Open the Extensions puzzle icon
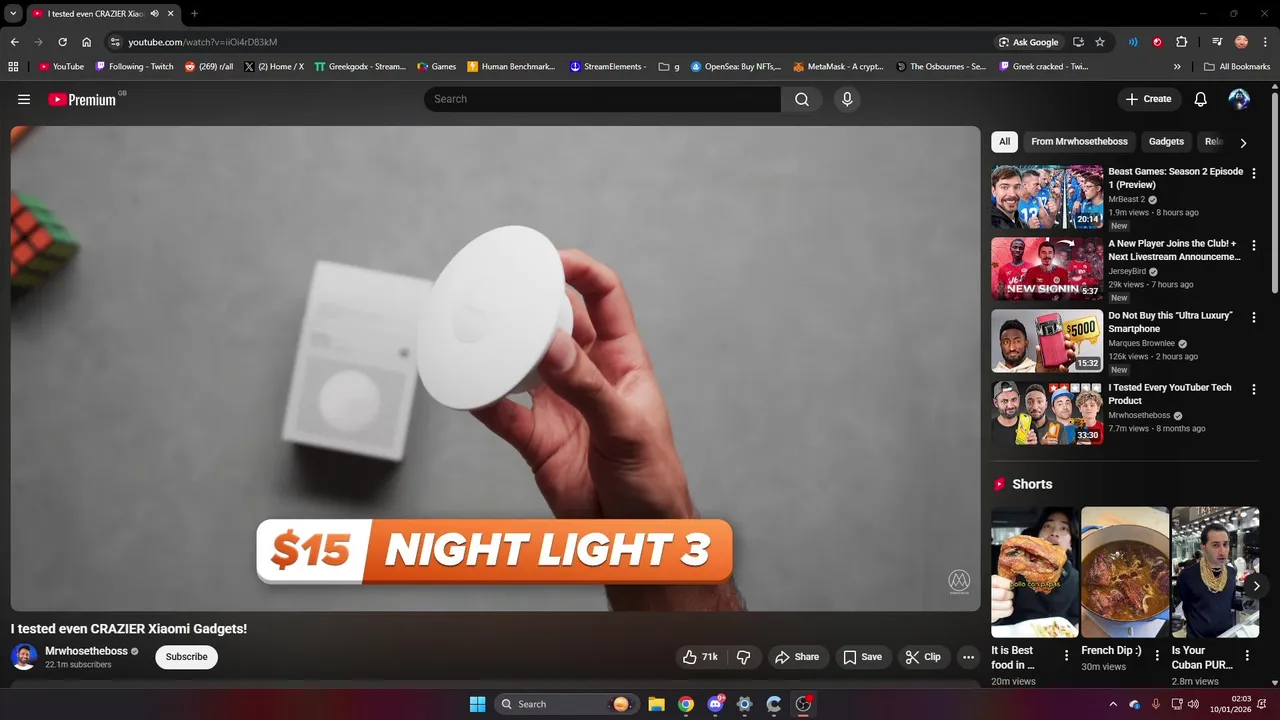1280x720 pixels. pos(1181,42)
